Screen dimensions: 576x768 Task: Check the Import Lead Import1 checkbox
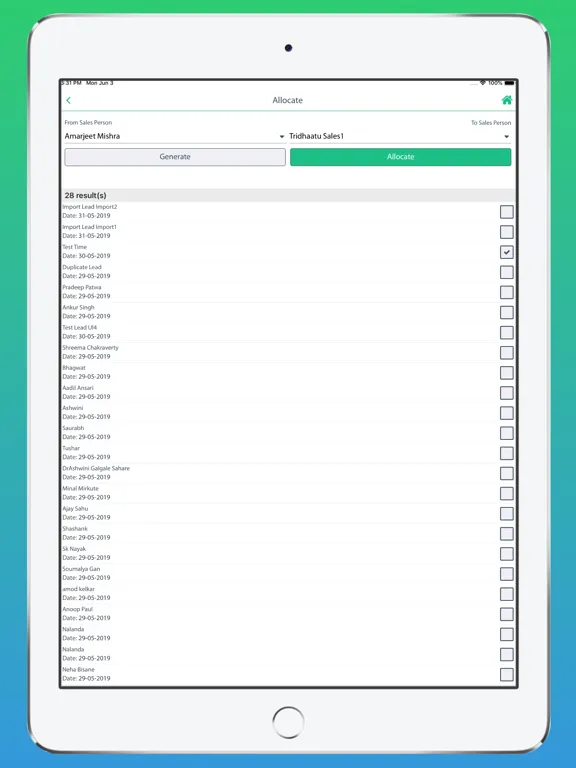506,232
